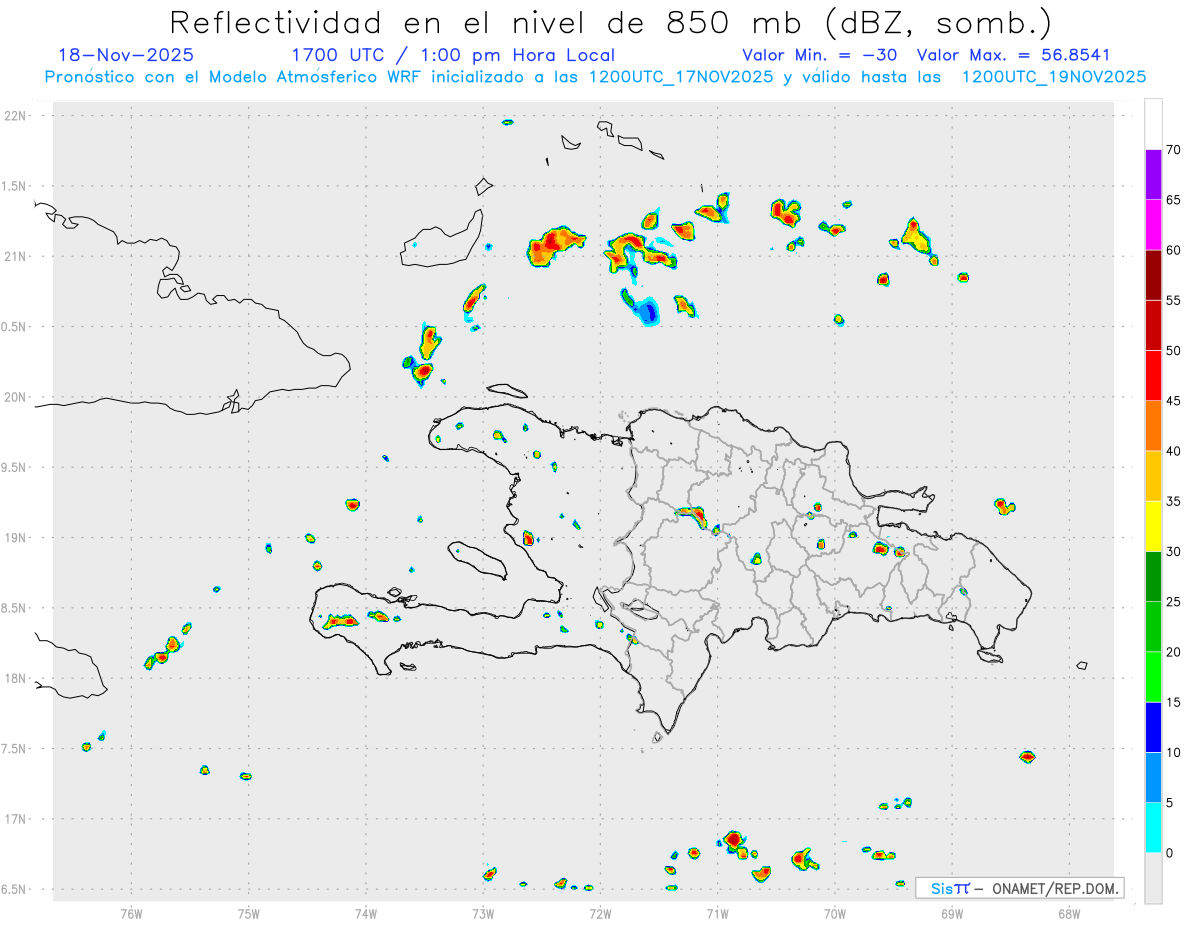Screen dimensions: 1200x927
Task: Click the cyan 0–5 dBZ swatch
Action: [1153, 828]
